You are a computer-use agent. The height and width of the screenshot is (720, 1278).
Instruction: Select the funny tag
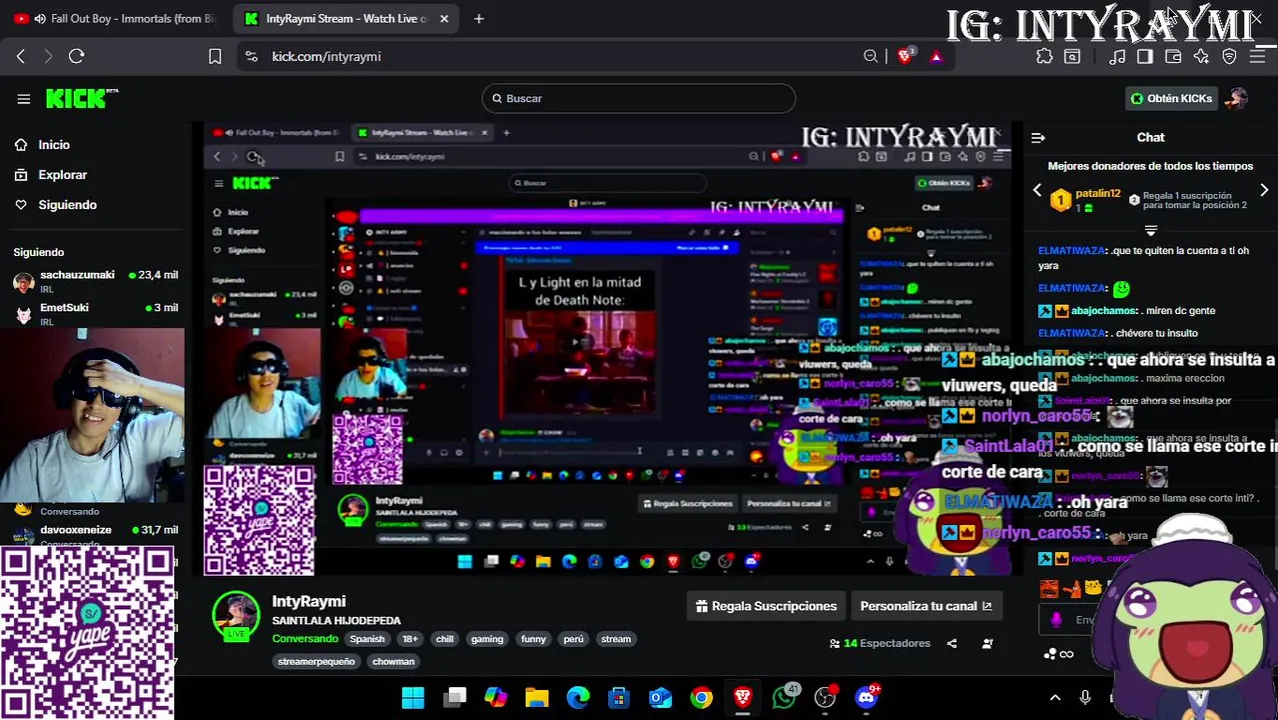click(533, 639)
